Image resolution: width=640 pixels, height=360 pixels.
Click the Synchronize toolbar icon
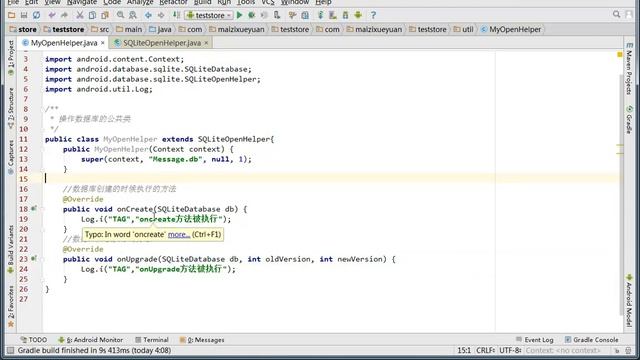coord(36,16)
